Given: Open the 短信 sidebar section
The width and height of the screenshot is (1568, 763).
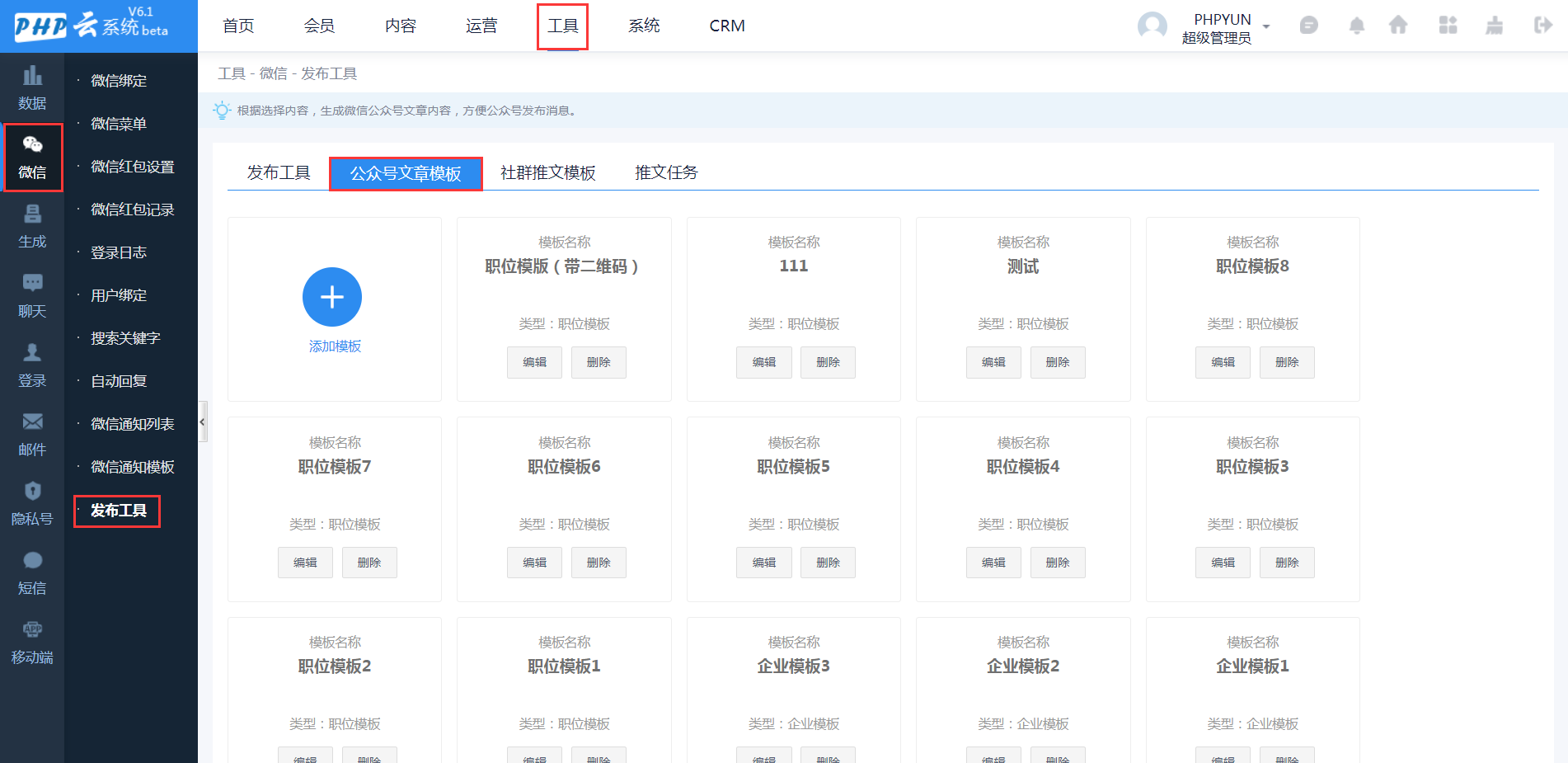Looking at the screenshot, I should click(32, 573).
